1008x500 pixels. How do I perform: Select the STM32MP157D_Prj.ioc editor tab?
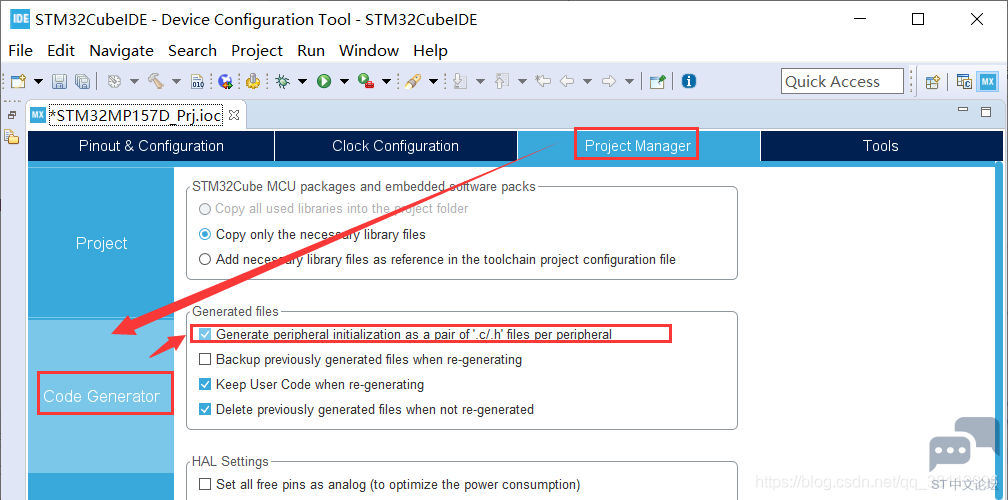click(x=135, y=116)
